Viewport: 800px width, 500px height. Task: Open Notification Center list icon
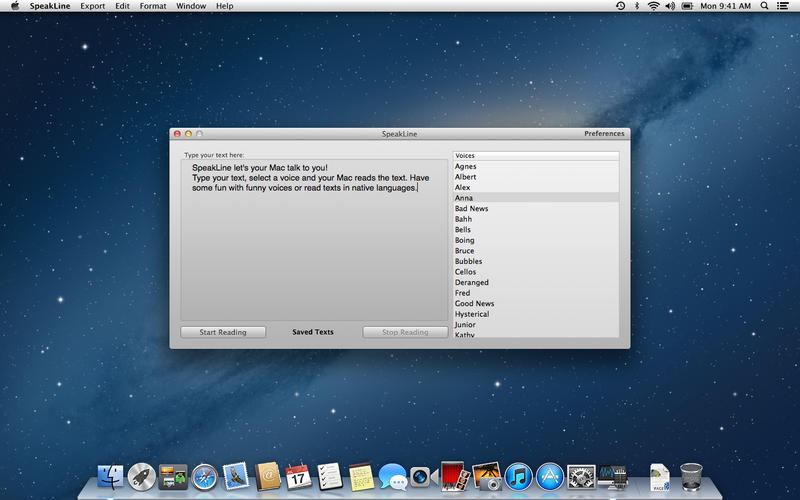click(x=782, y=6)
